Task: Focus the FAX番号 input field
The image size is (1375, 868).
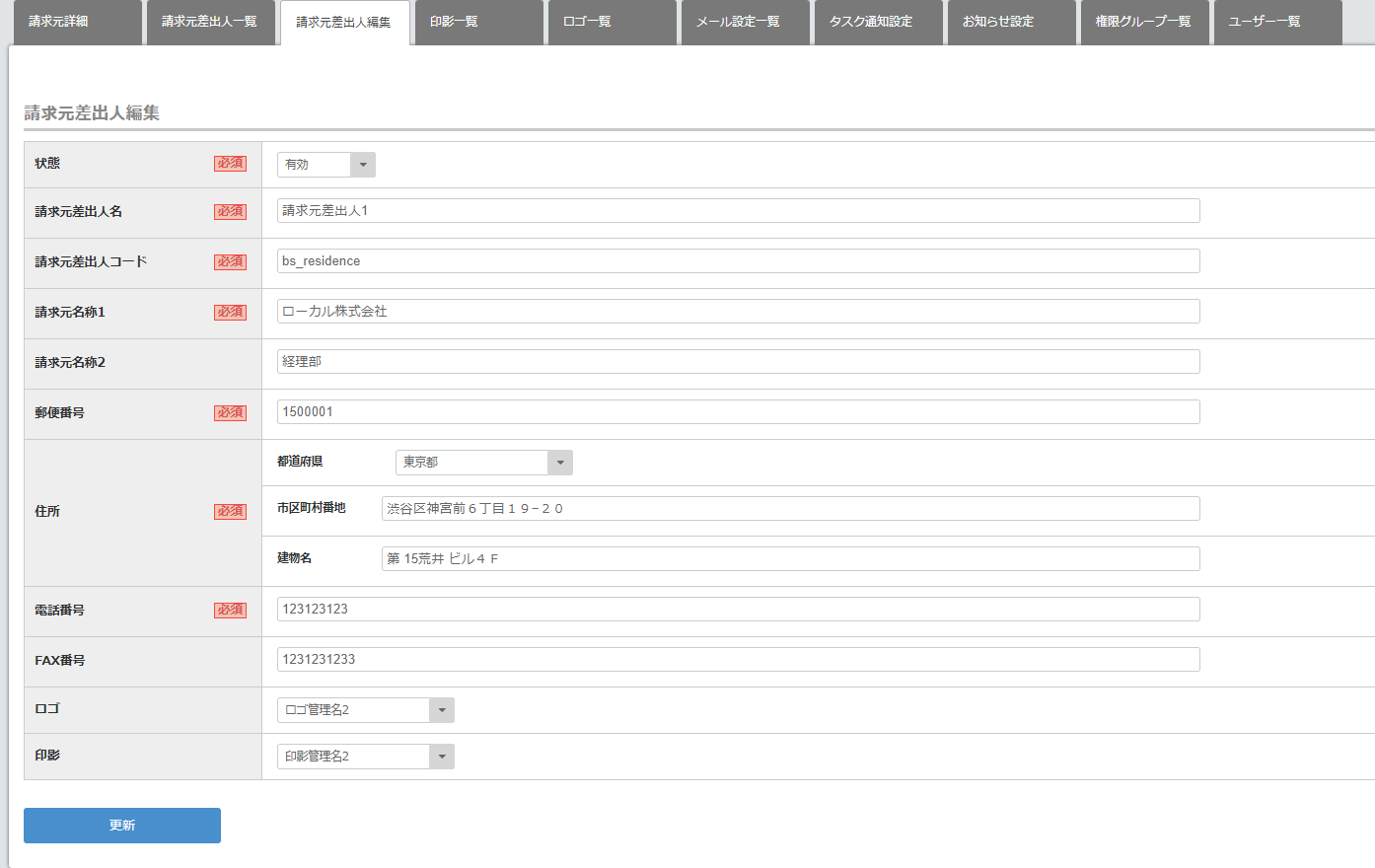Action: coord(738,660)
